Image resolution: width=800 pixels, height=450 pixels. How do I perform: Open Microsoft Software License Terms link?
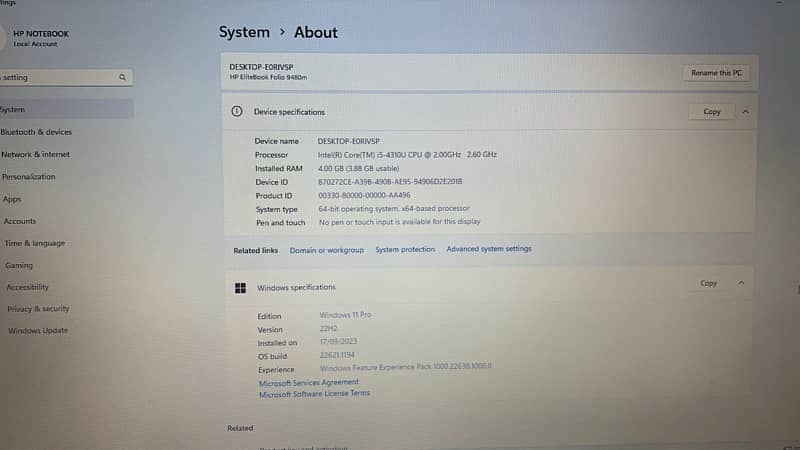pyautogui.click(x=314, y=394)
